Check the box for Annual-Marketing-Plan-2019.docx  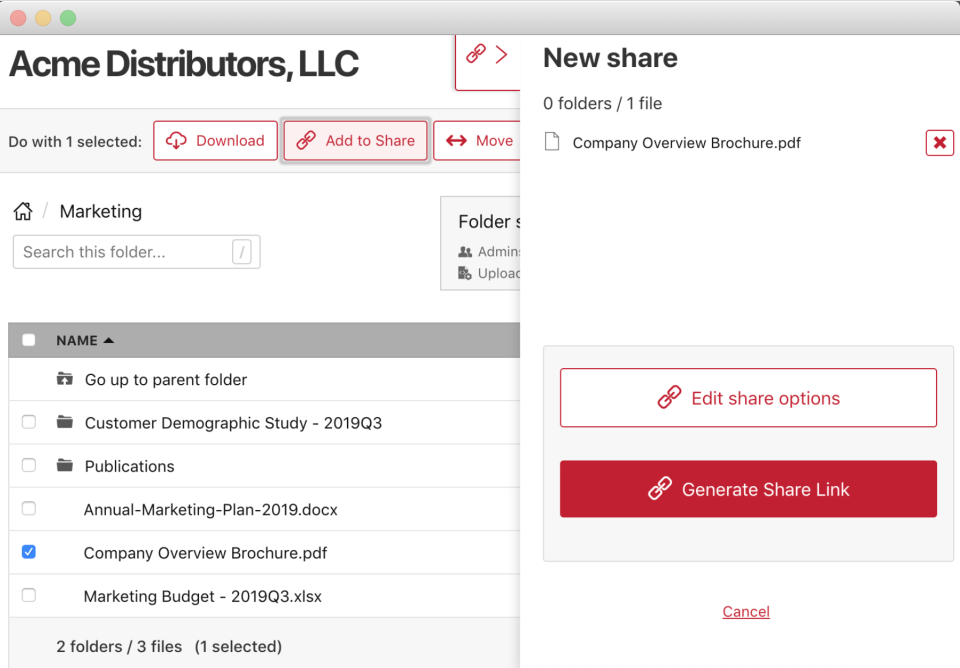point(28,509)
